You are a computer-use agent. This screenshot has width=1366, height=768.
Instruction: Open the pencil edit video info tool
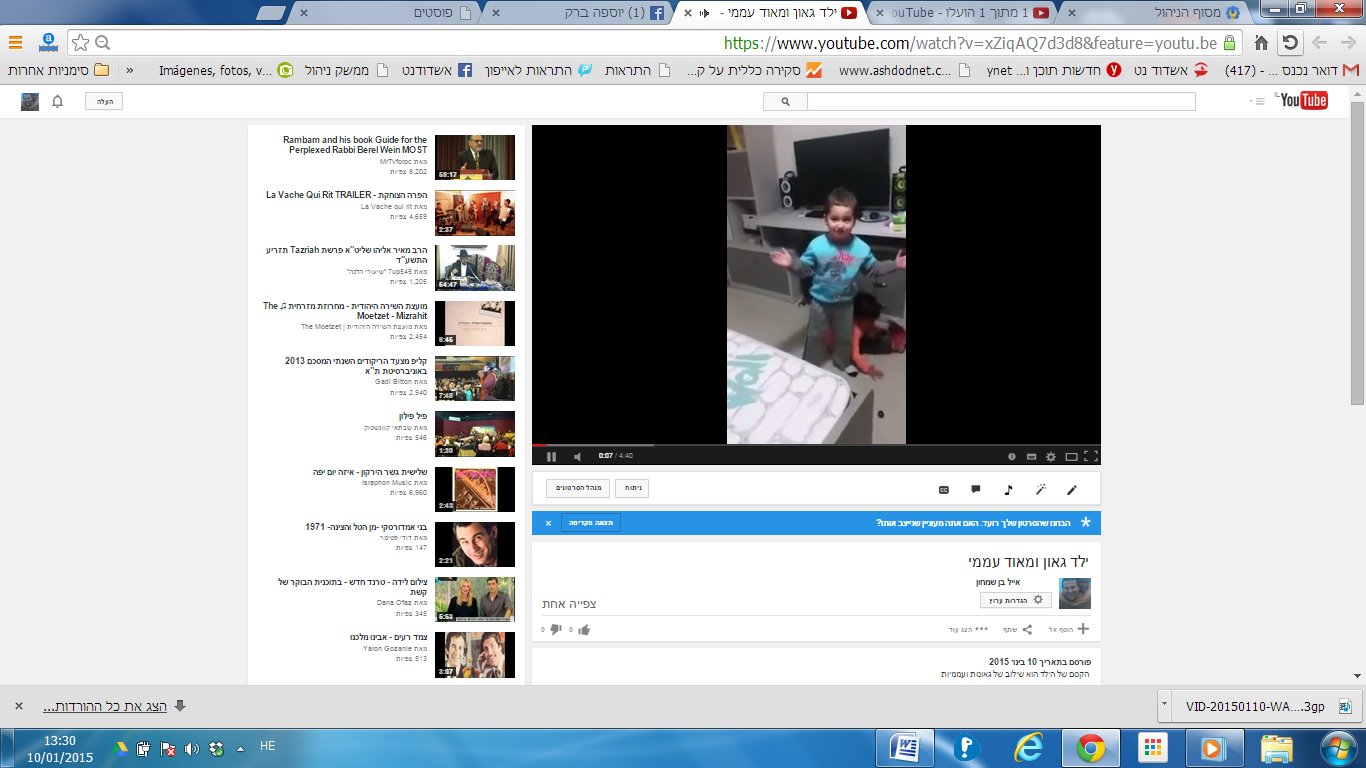(x=1072, y=490)
